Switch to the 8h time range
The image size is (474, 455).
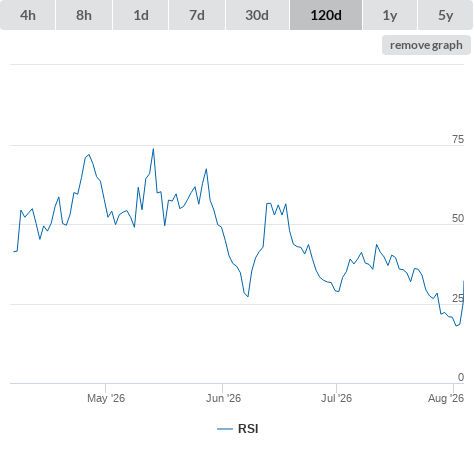[84, 15]
